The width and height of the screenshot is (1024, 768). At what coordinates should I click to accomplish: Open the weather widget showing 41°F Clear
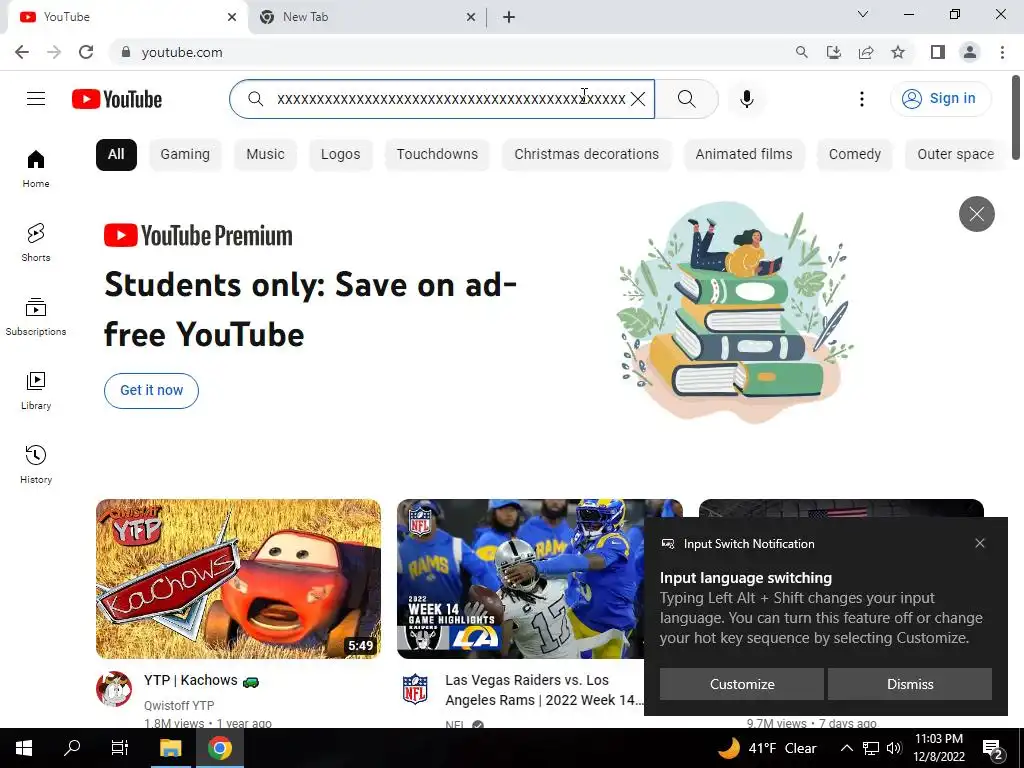click(767, 748)
